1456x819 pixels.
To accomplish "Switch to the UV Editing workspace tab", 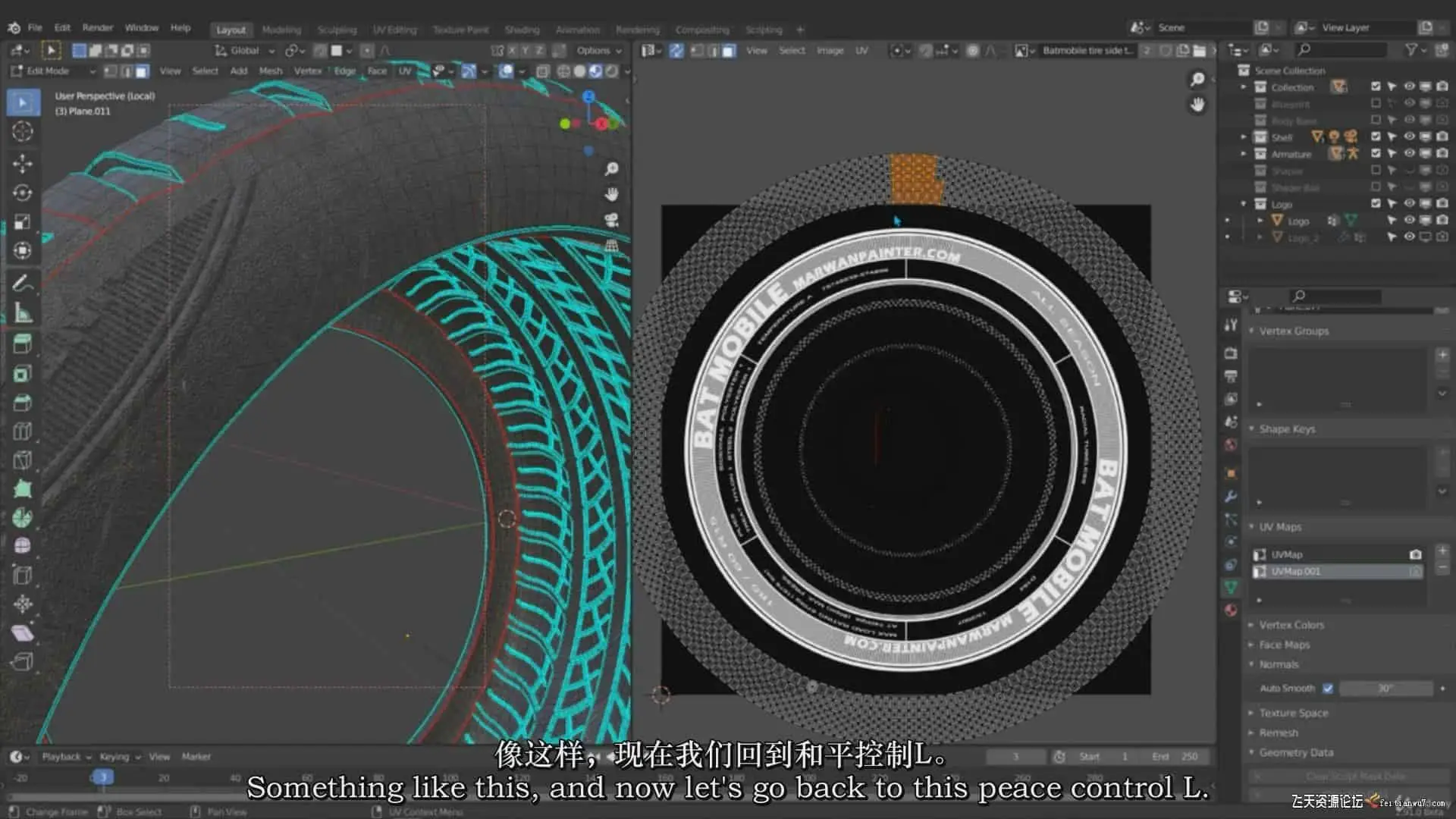I will (x=394, y=30).
